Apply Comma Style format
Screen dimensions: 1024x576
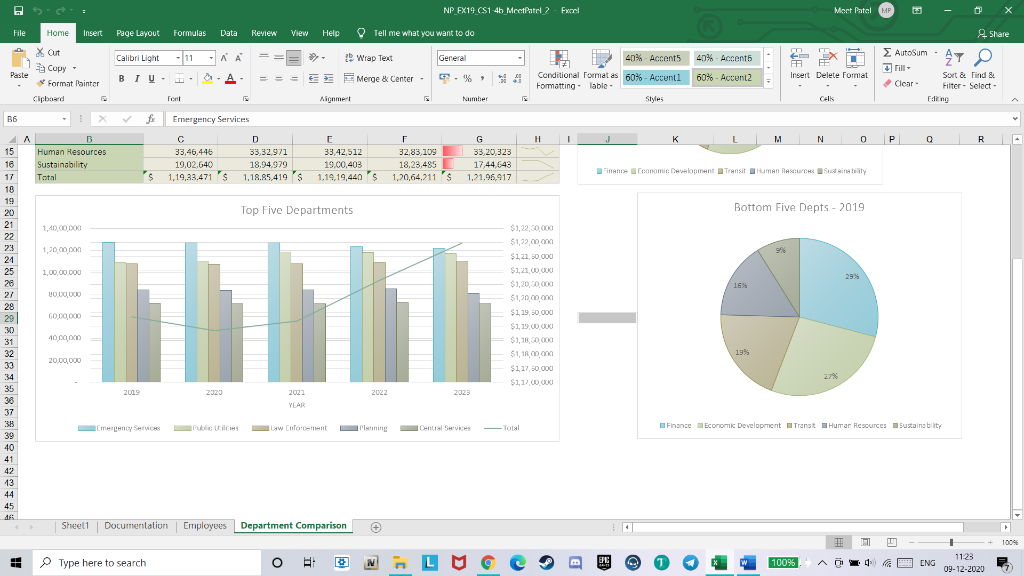483,78
